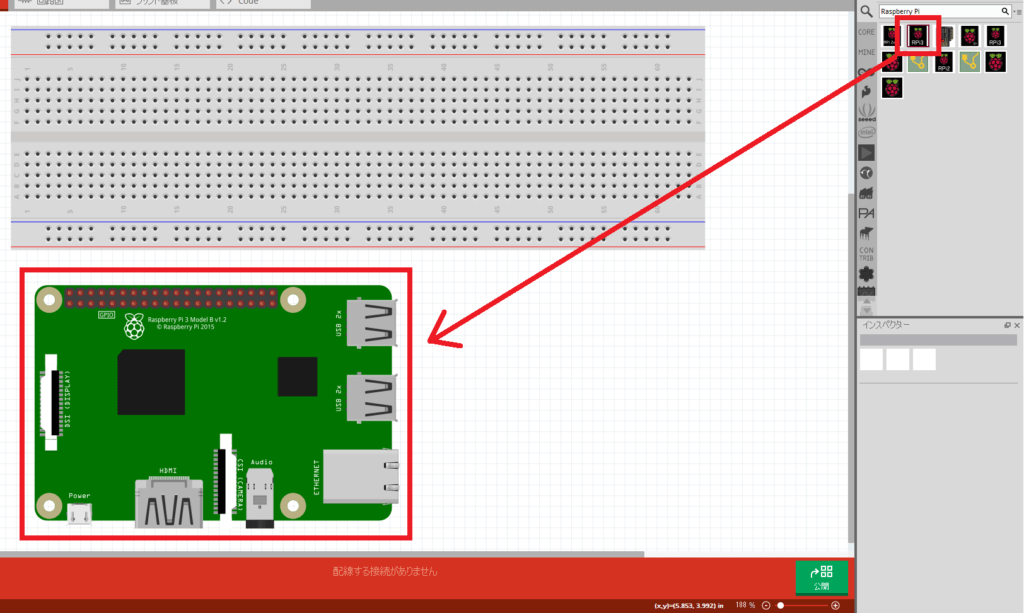
Task: Open the Intel parts bin
Action: [x=866, y=132]
